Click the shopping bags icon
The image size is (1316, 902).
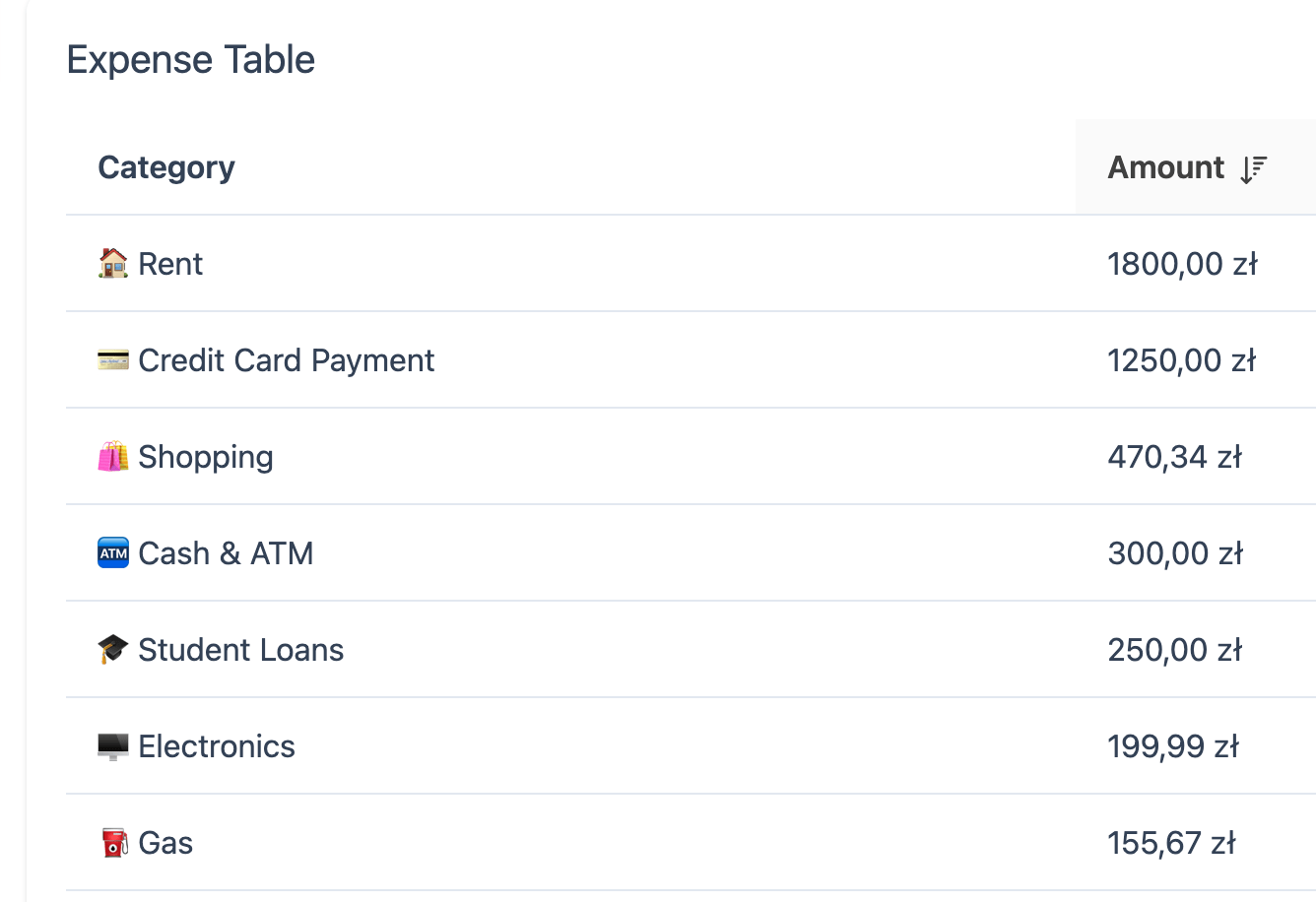[x=113, y=457]
